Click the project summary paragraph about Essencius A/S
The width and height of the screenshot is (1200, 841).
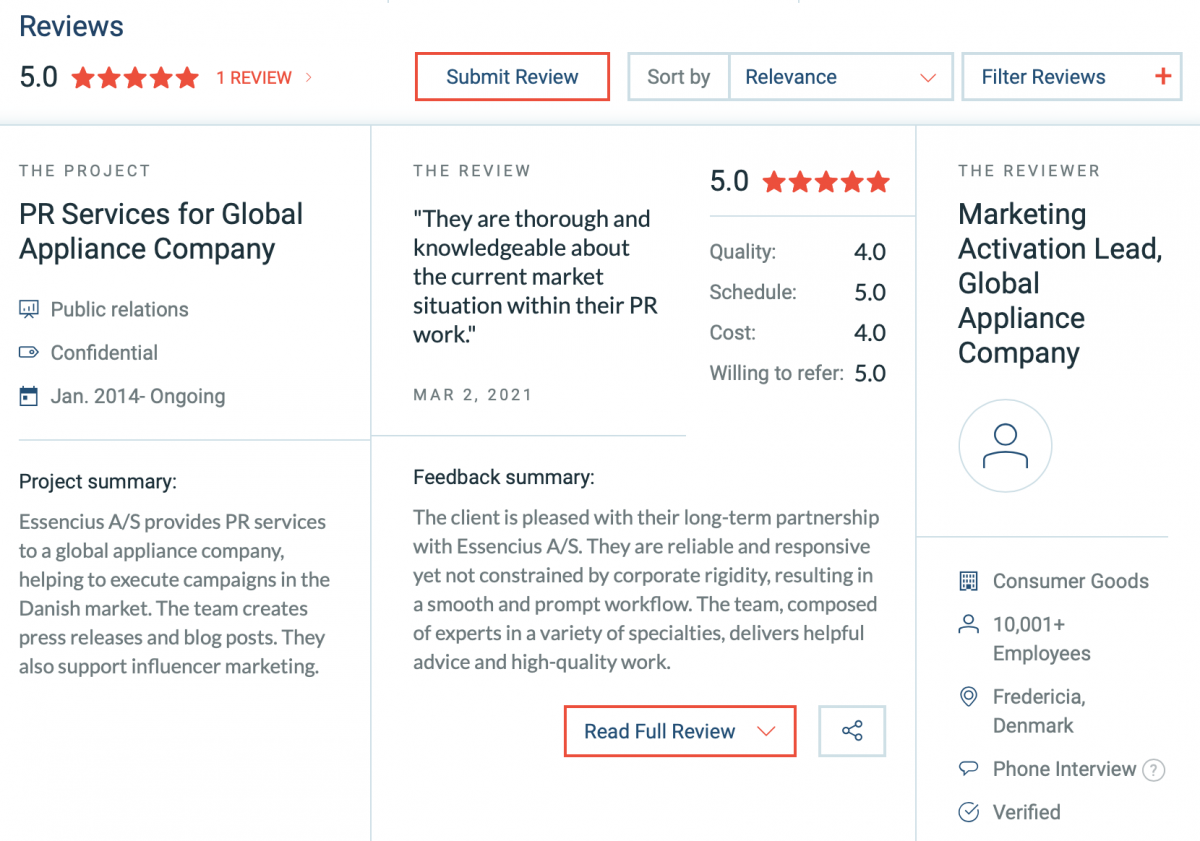click(x=174, y=594)
